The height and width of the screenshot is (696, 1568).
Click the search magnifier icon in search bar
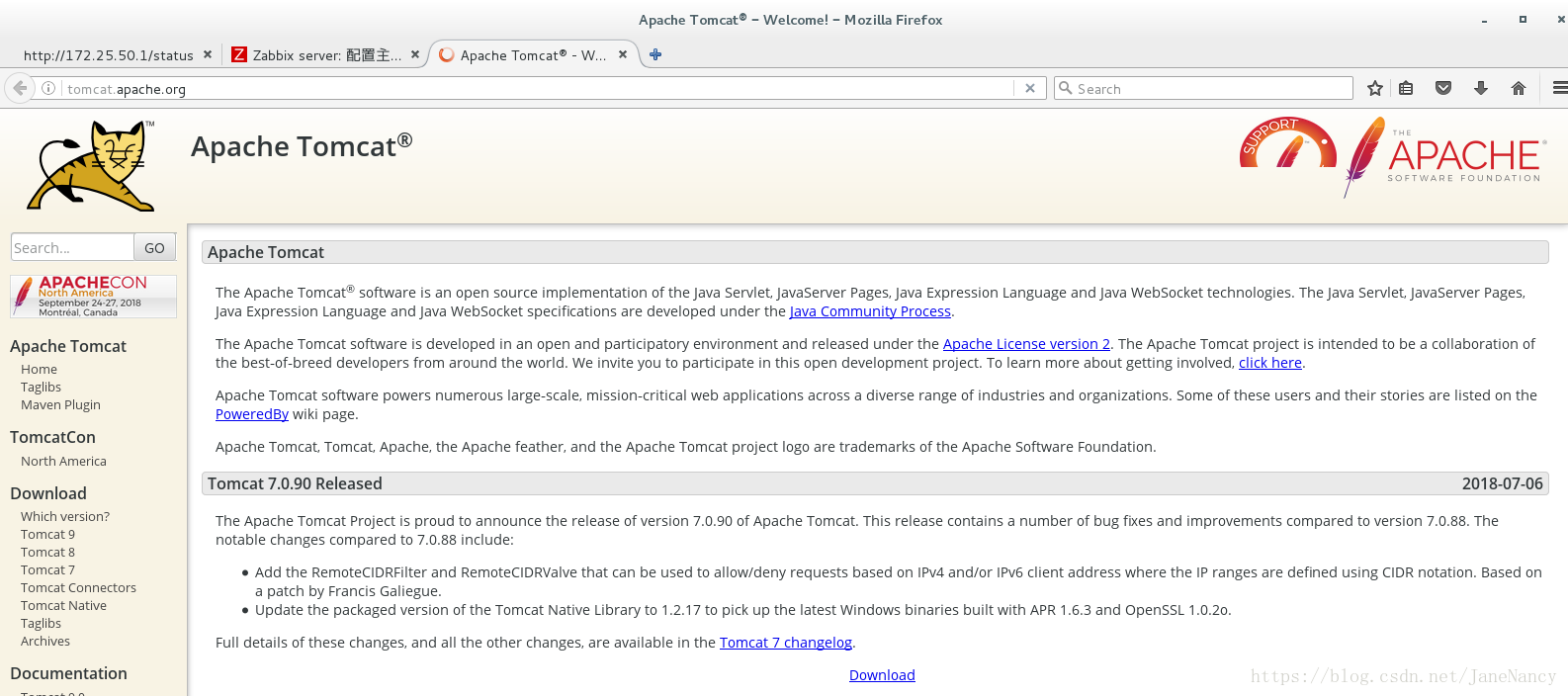[1066, 88]
